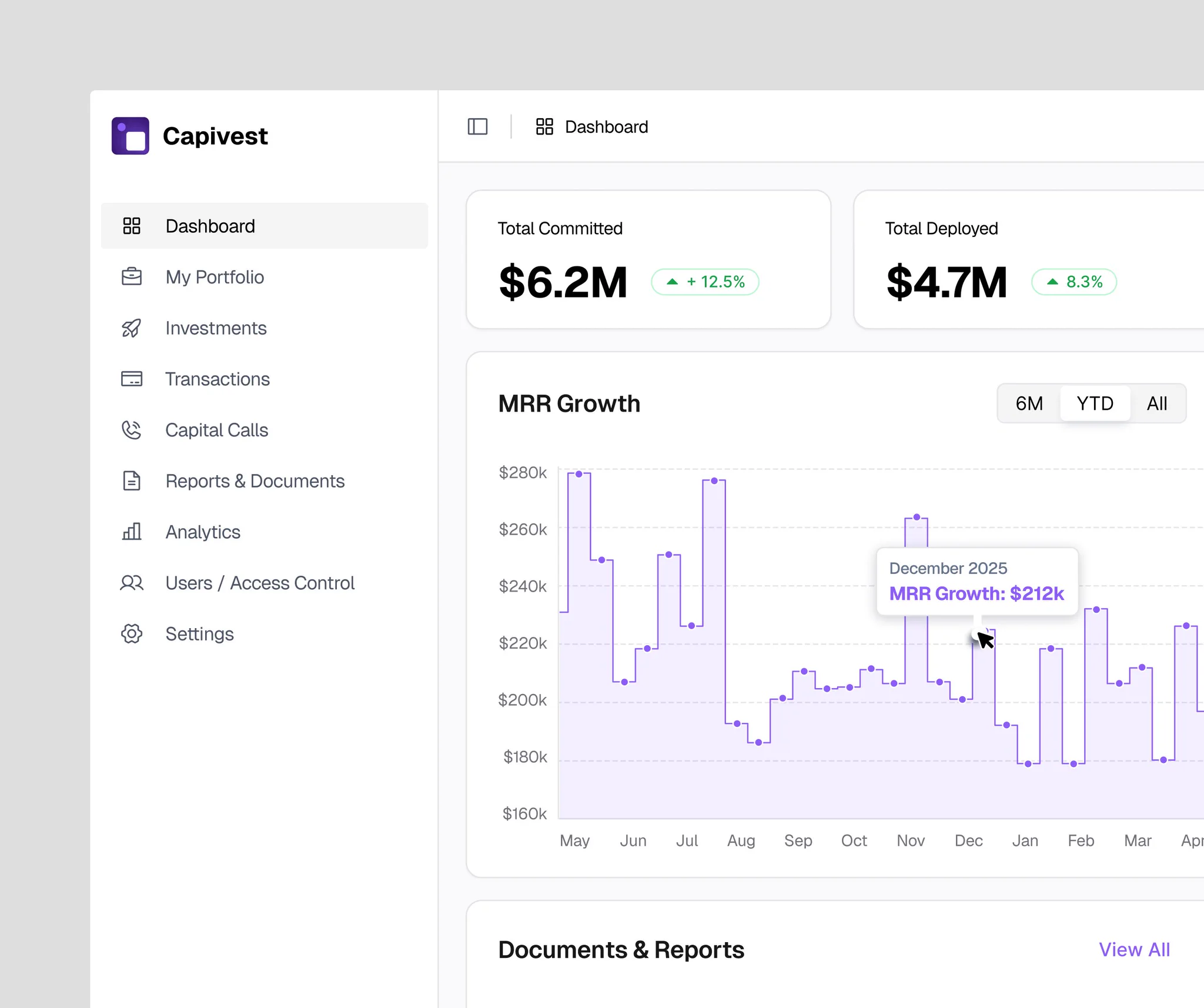Click the View All link
The height and width of the screenshot is (1008, 1204).
click(1134, 949)
